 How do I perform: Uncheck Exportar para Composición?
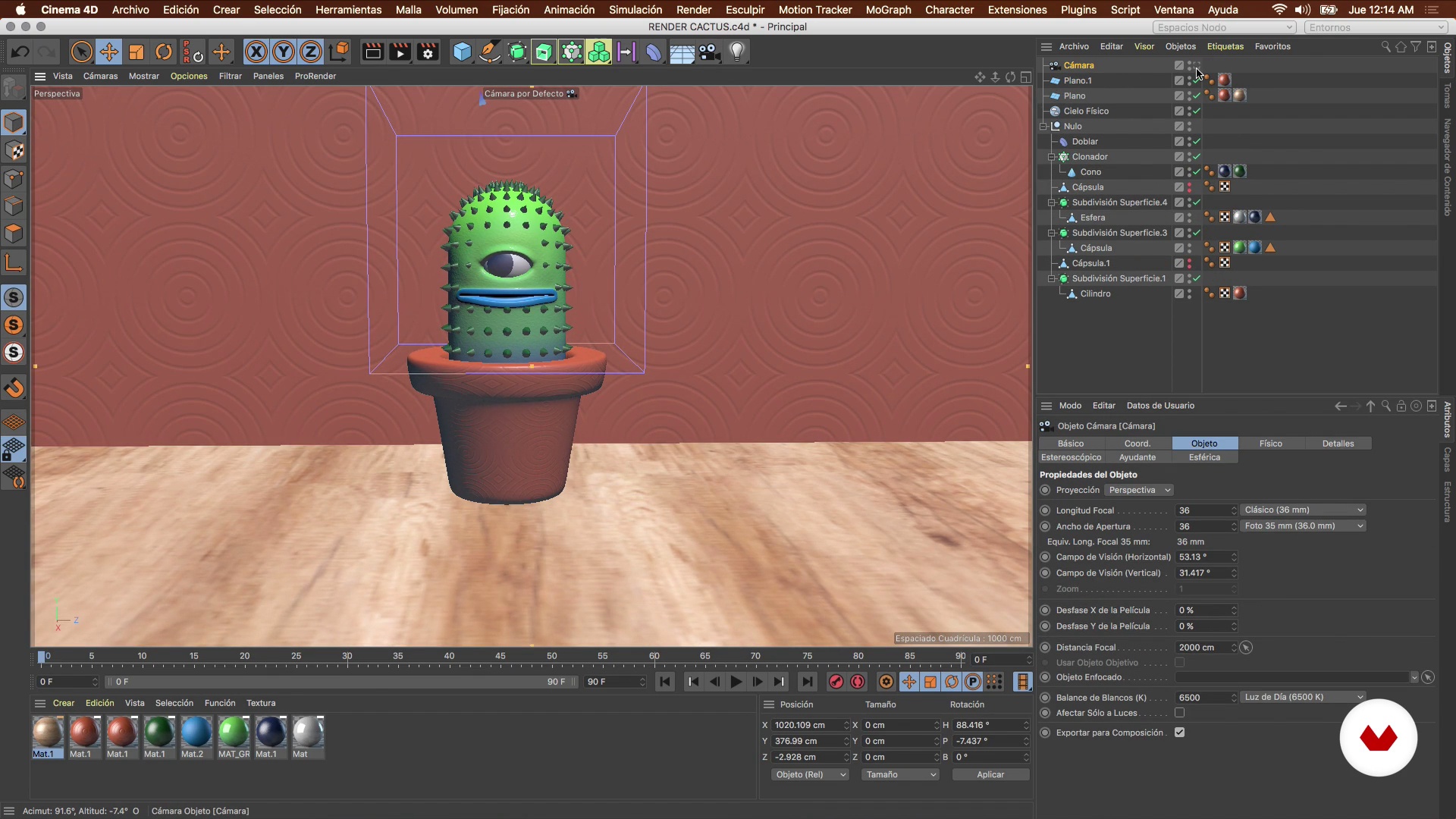(1180, 733)
